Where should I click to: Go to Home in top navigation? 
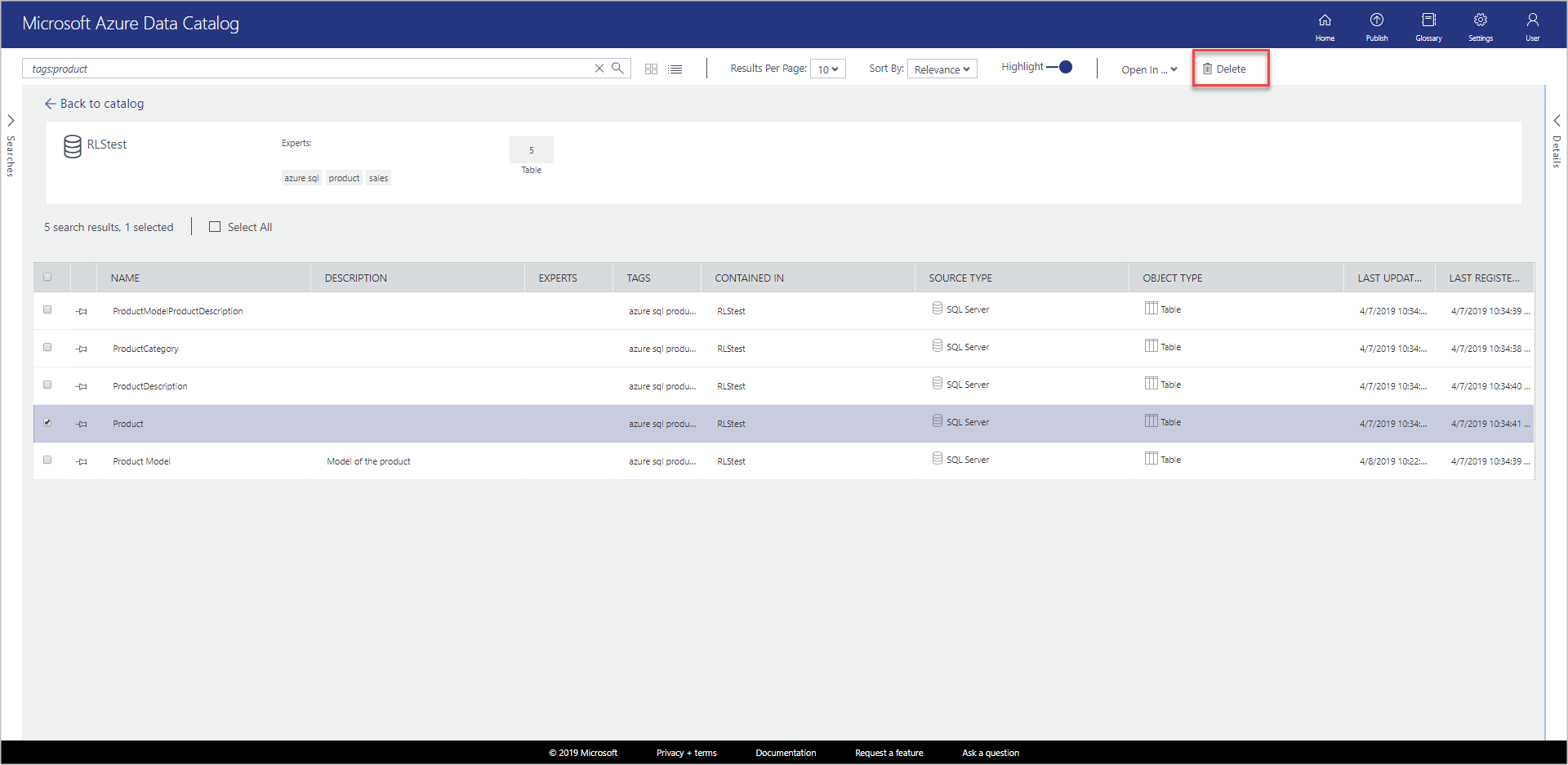1325,26
